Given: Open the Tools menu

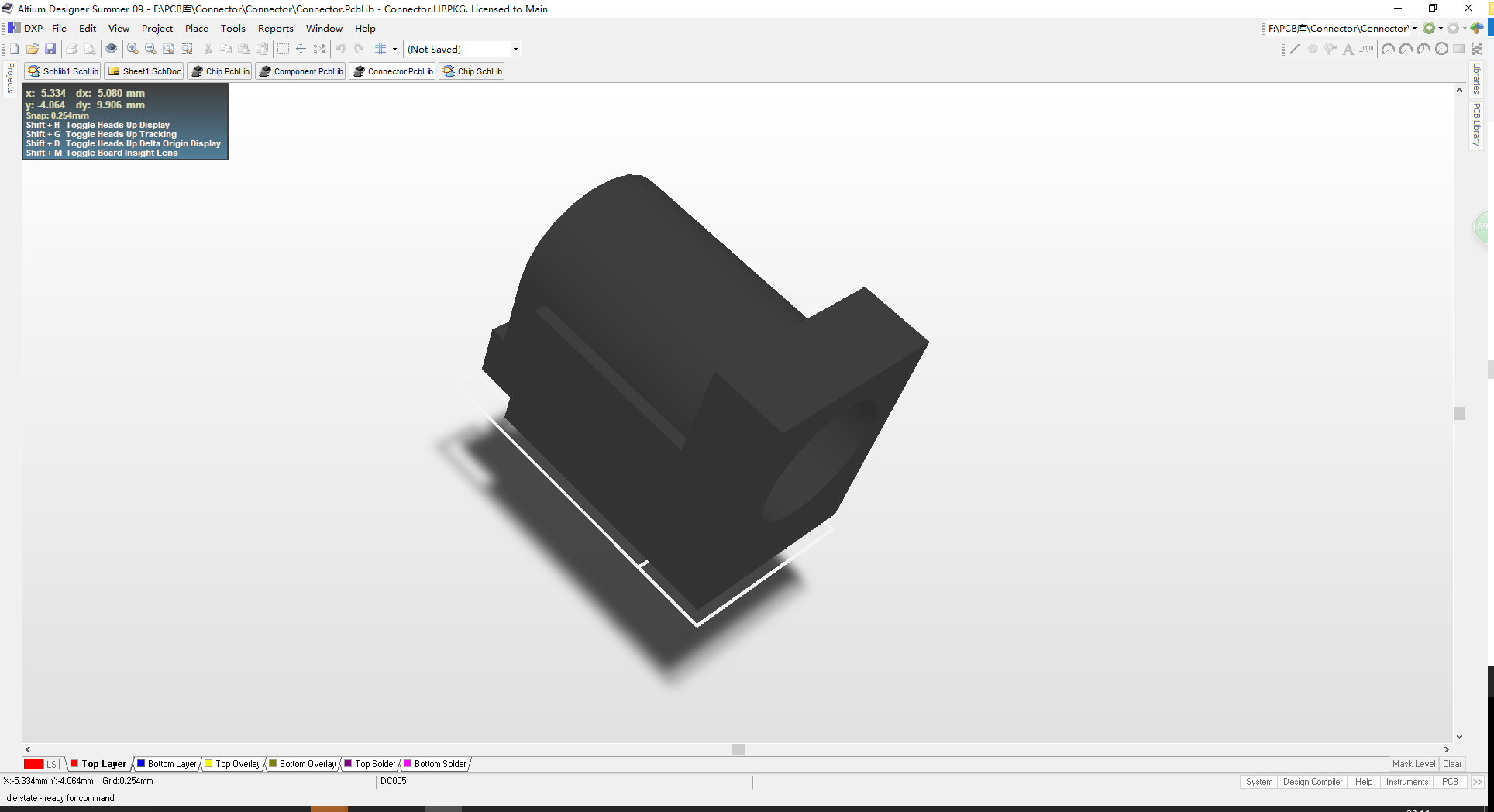Looking at the screenshot, I should point(233,28).
